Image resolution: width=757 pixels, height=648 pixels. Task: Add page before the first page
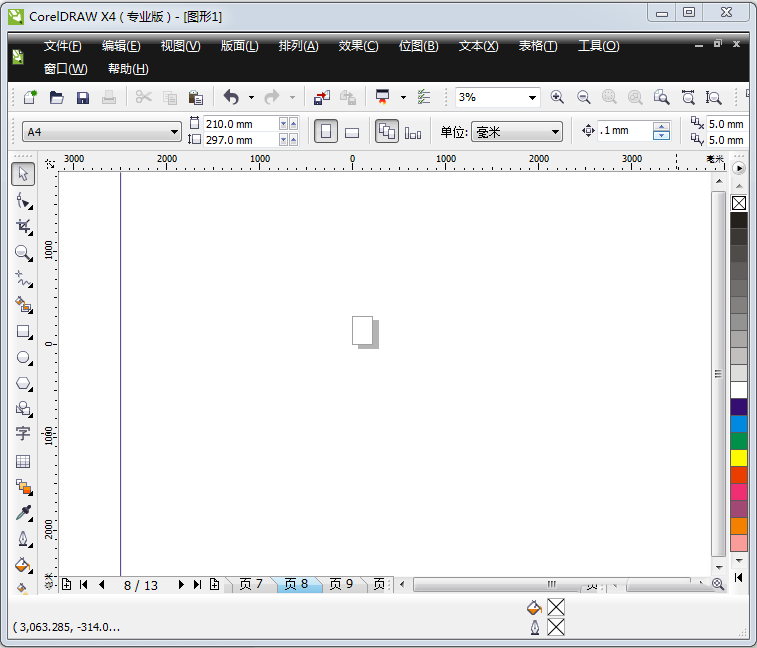[x=67, y=585]
